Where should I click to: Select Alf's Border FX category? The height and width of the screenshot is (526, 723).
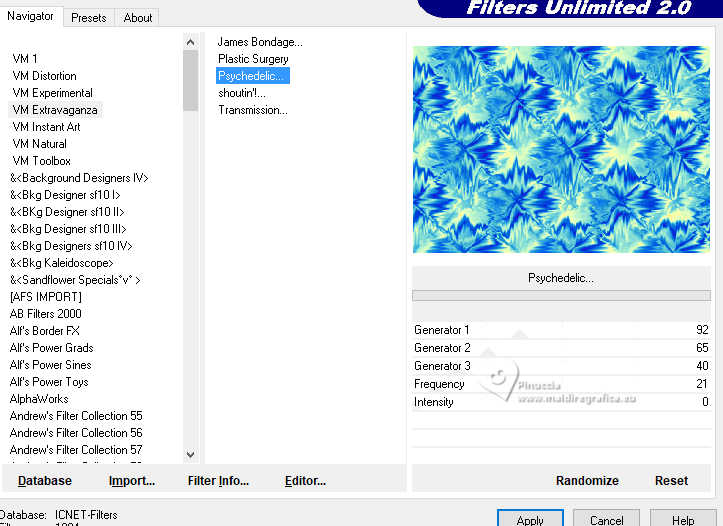tap(44, 331)
